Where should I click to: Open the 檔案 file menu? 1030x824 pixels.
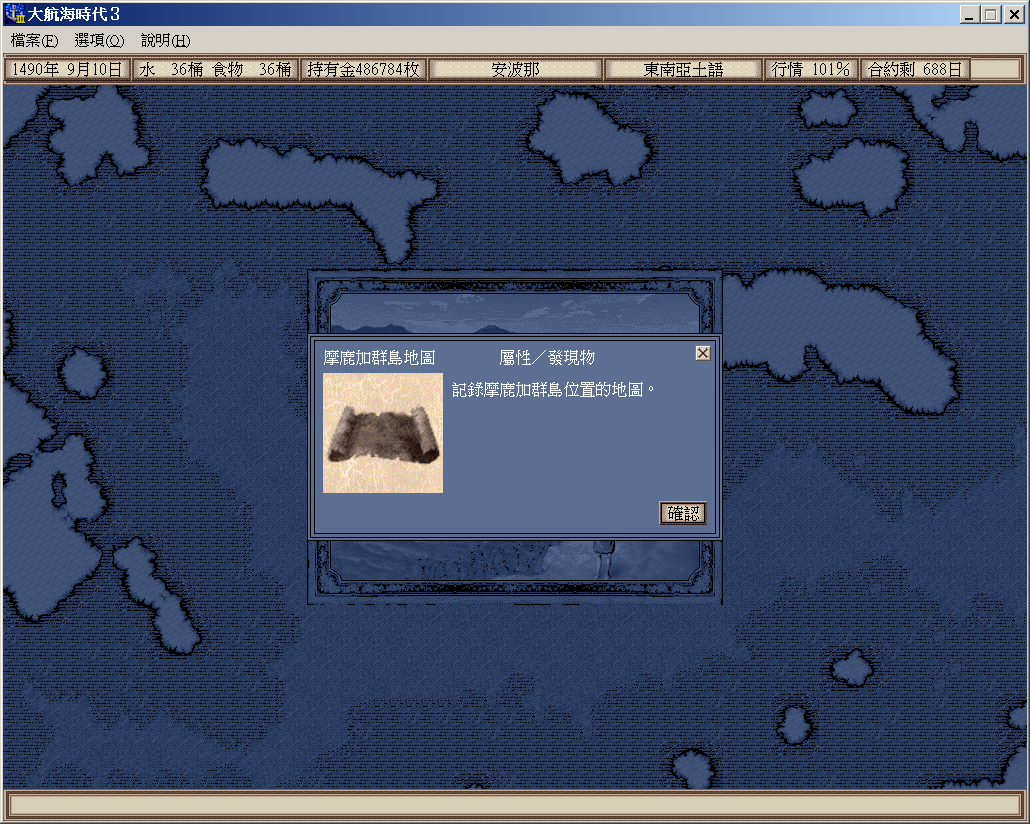(34, 40)
